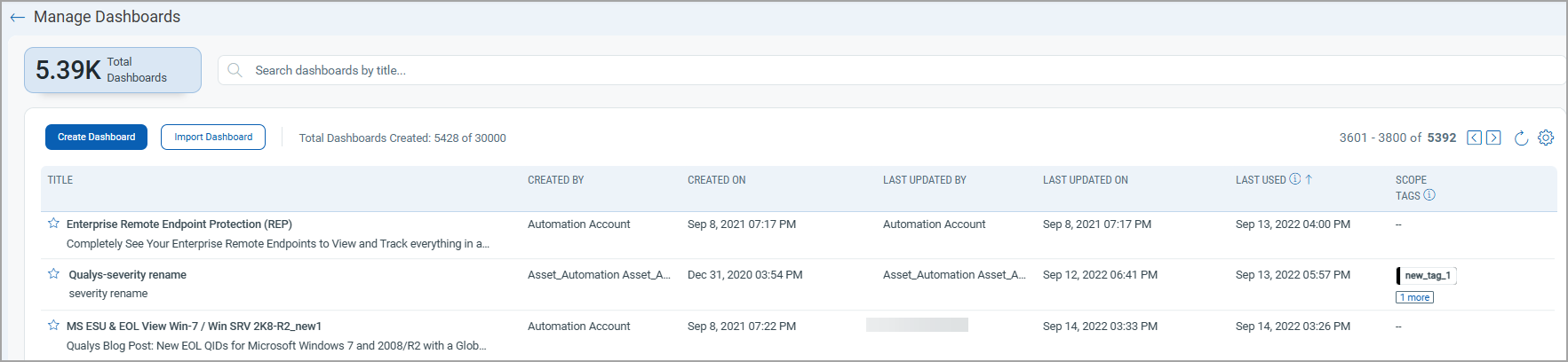
Task: Click 'Manage Dashboards' page title
Action: click(x=107, y=17)
